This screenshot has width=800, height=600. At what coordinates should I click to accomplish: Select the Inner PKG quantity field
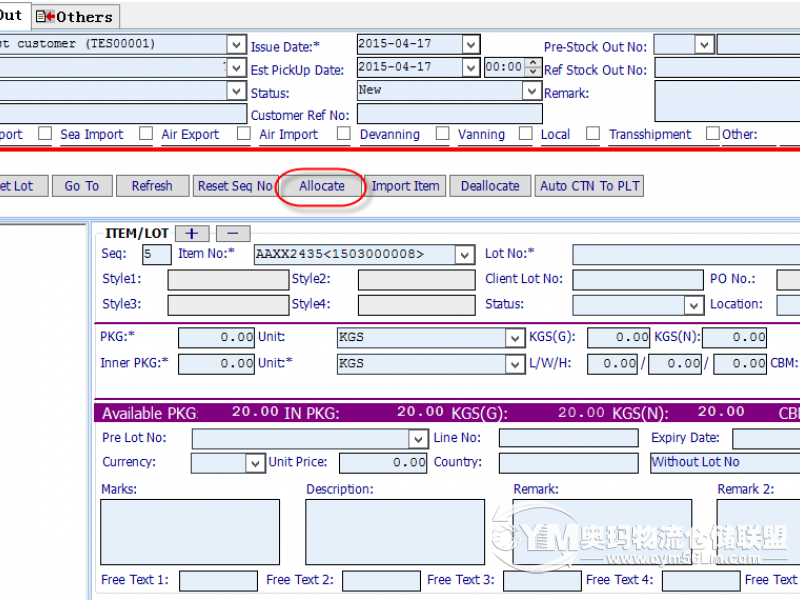[x=216, y=364]
